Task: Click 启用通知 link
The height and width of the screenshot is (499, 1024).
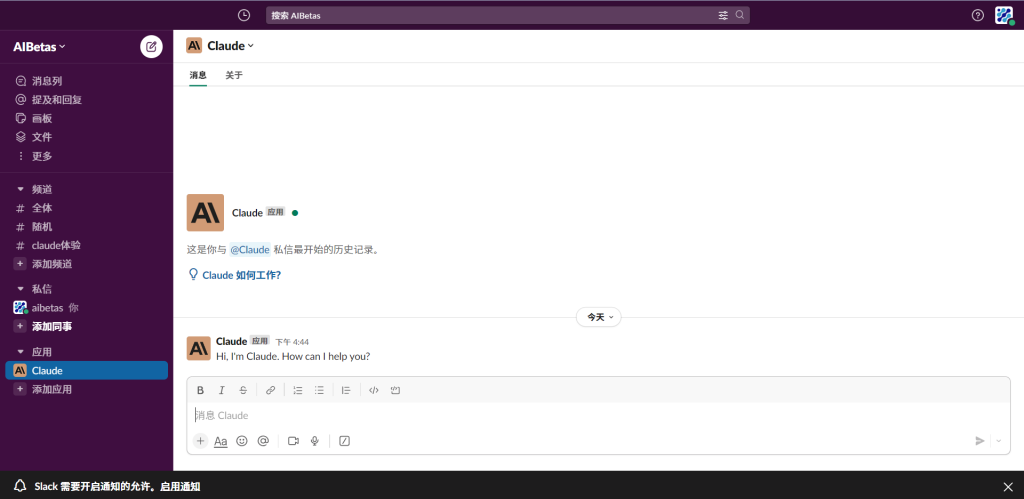Action: pyautogui.click(x=180, y=486)
